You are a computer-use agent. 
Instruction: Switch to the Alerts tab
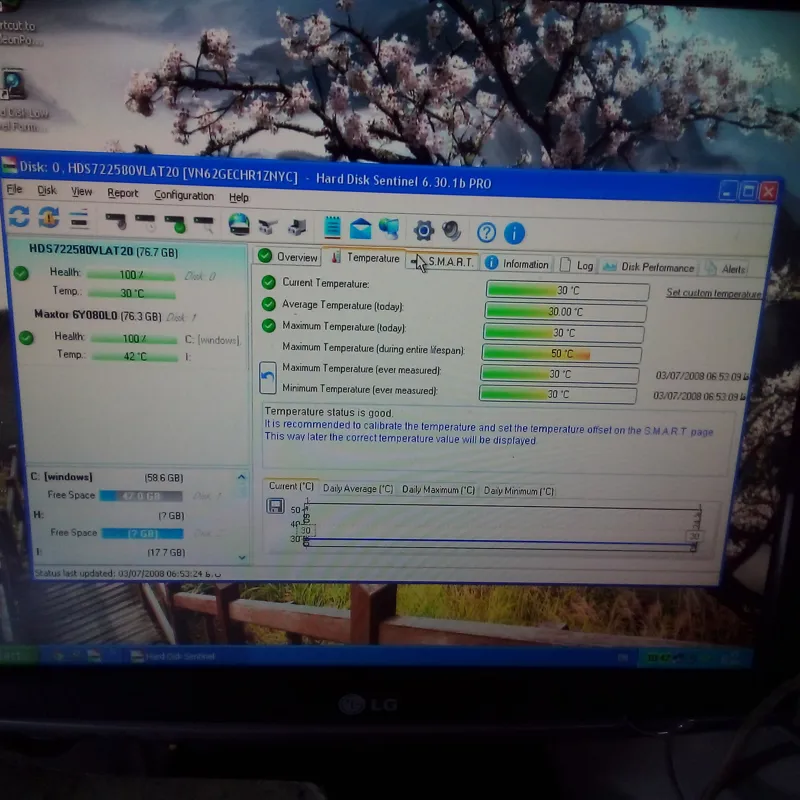[x=727, y=269]
